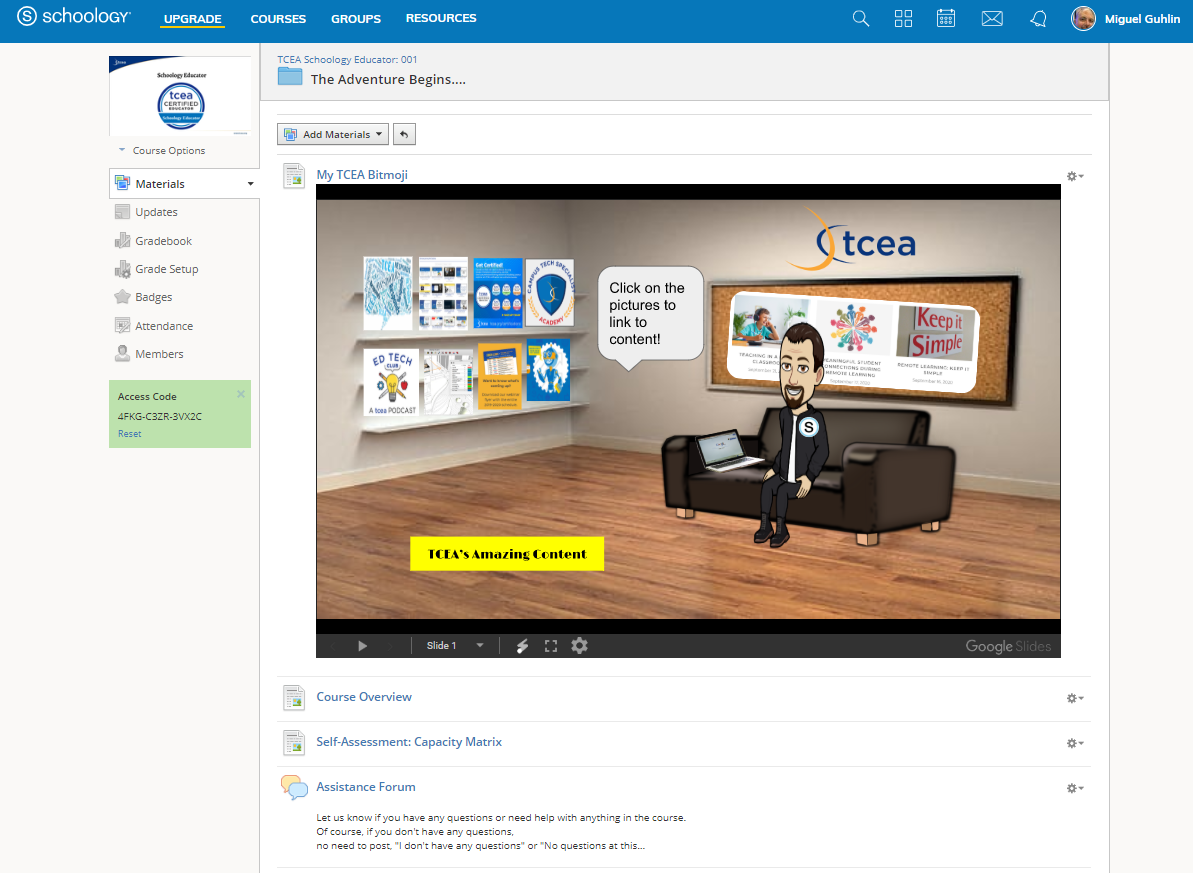
Task: Open Members in the sidebar
Action: (x=159, y=355)
